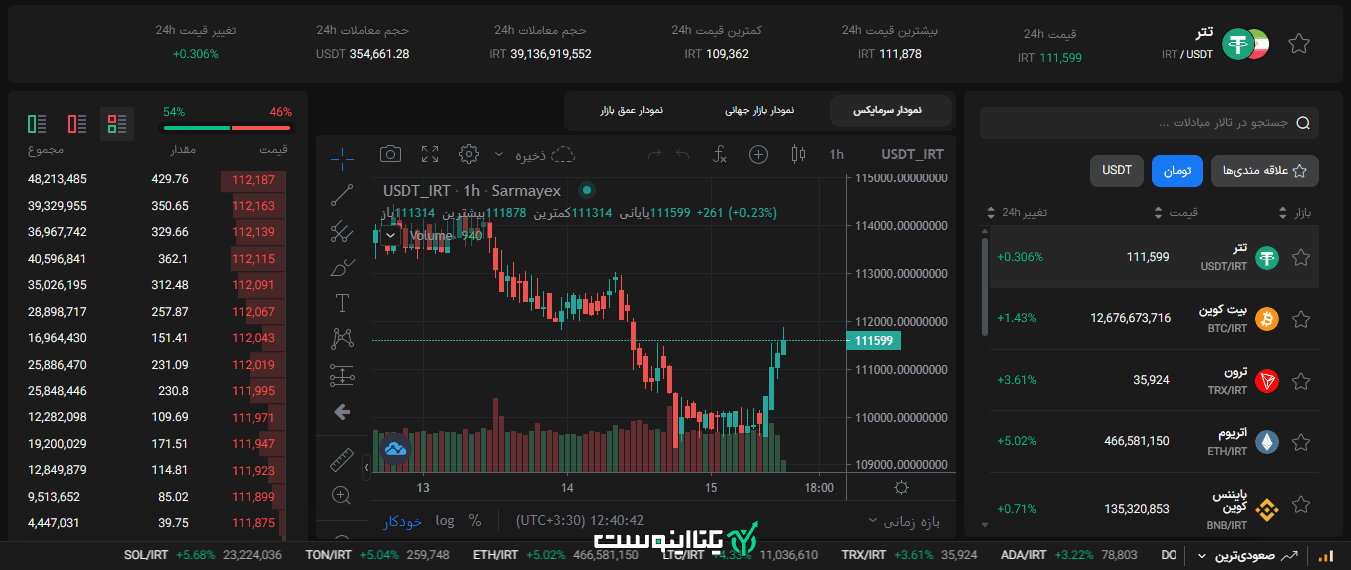
Task: Click the market search input field
Action: click(1148, 123)
